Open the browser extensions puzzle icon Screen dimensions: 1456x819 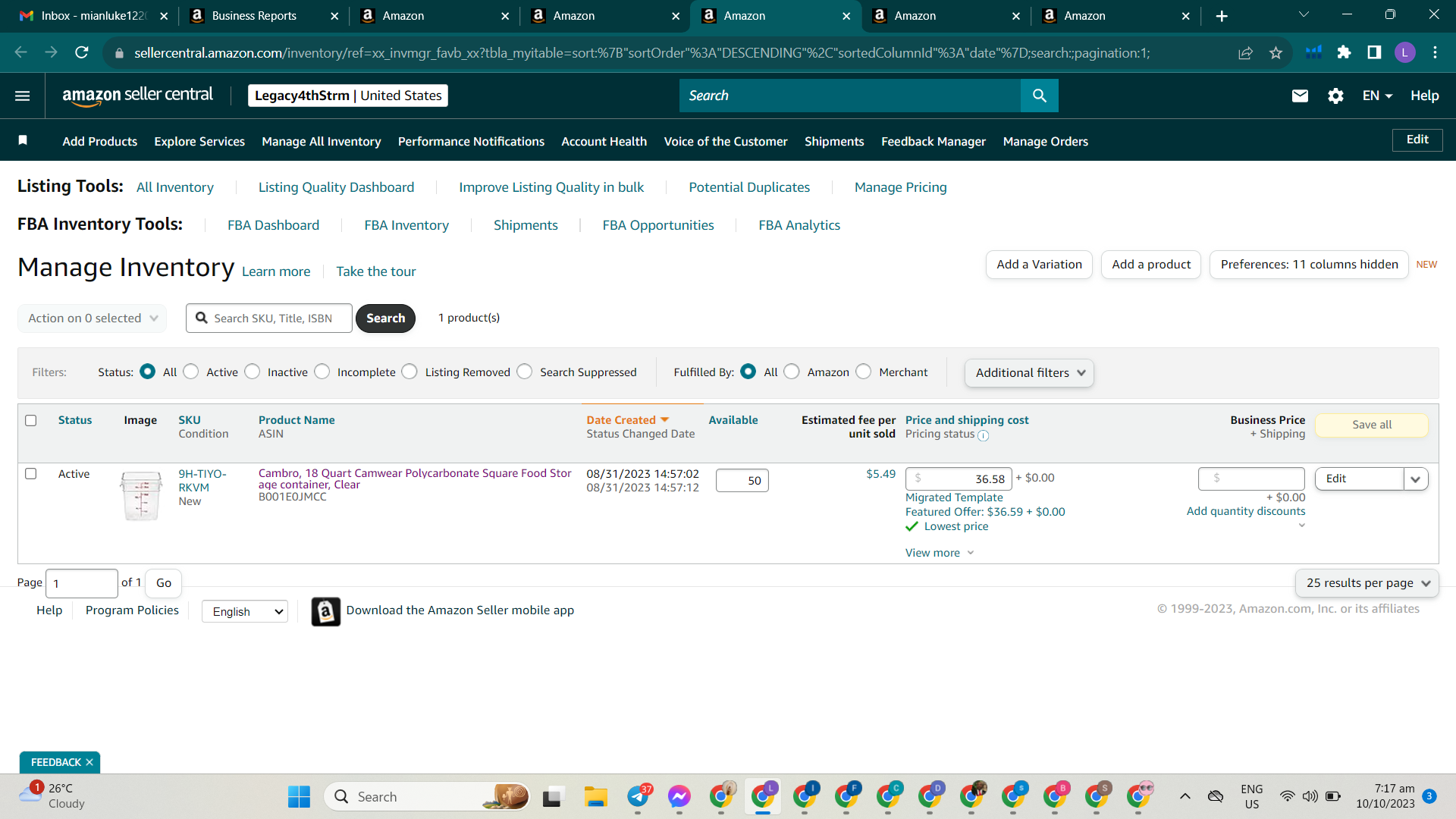coord(1344,52)
